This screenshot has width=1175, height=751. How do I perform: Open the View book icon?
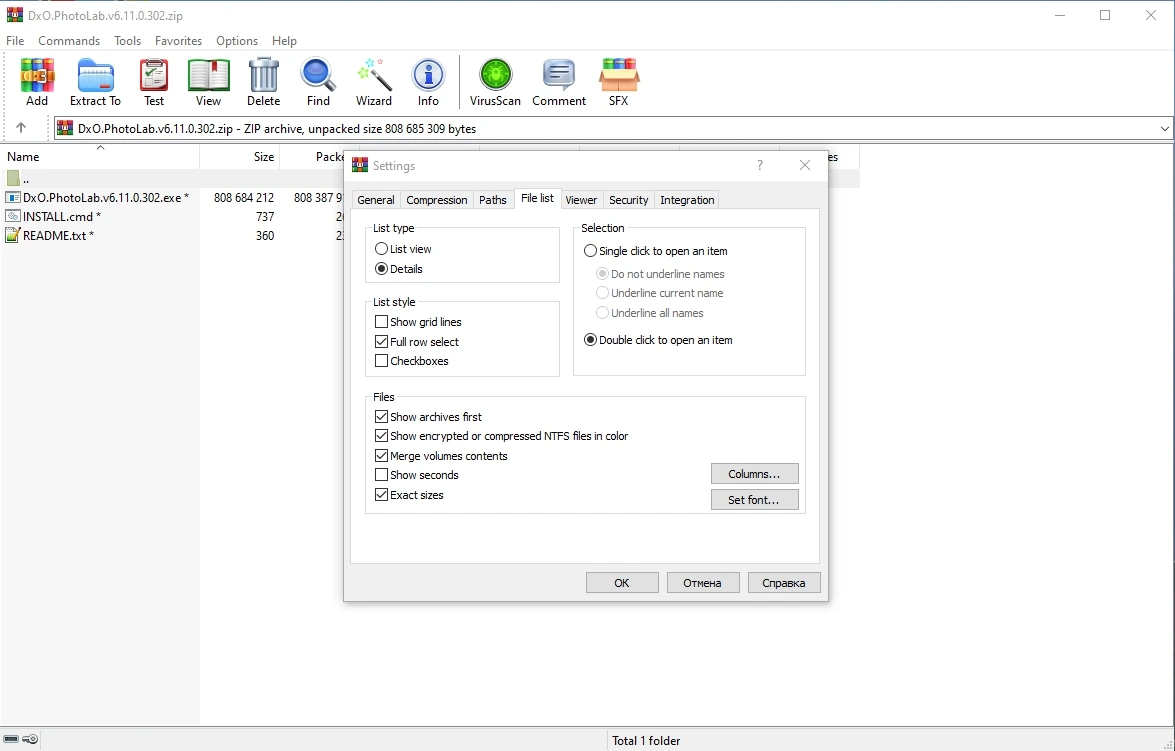[x=208, y=75]
